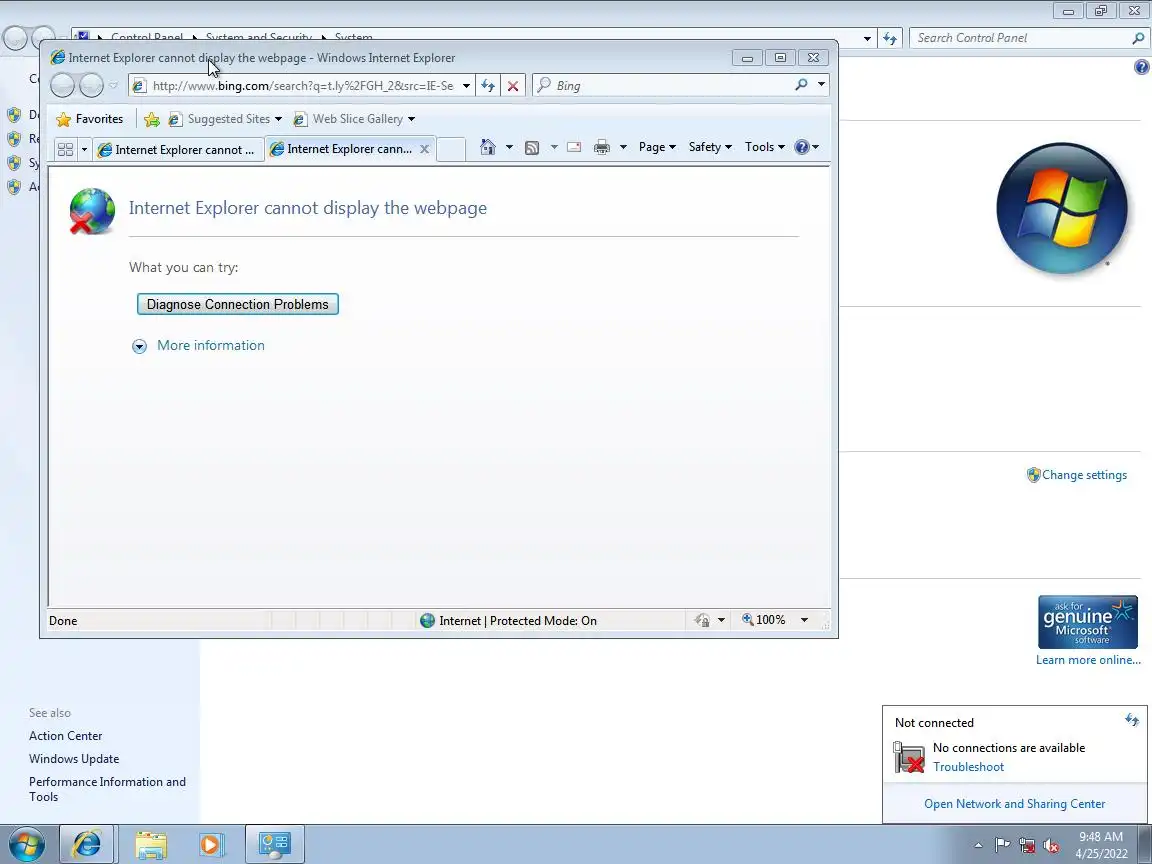1152x864 pixels.
Task: Switch to first Internet Explorer cannot tab
Action: [x=177, y=150]
